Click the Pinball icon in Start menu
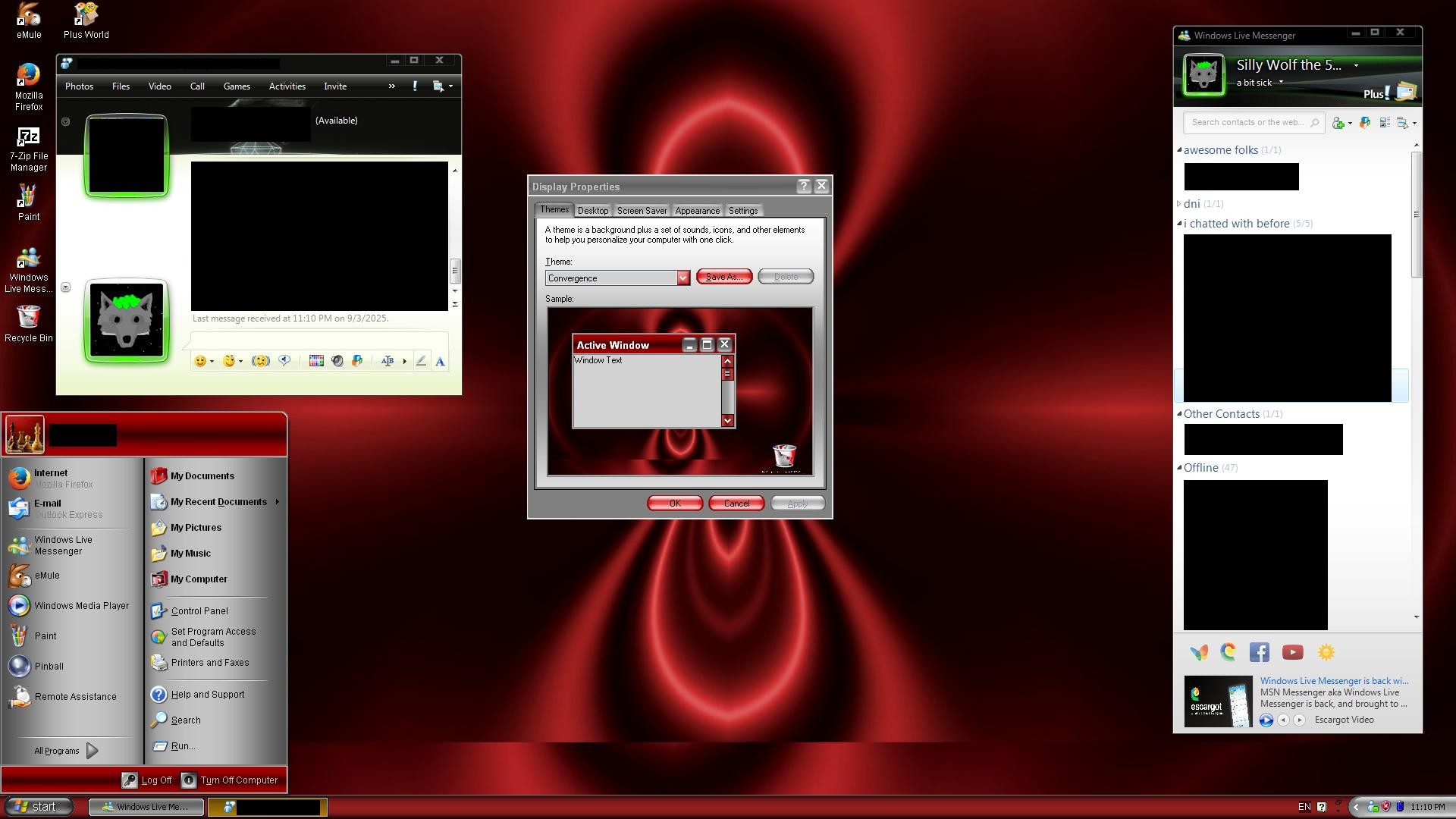The image size is (1456, 819). 20,666
